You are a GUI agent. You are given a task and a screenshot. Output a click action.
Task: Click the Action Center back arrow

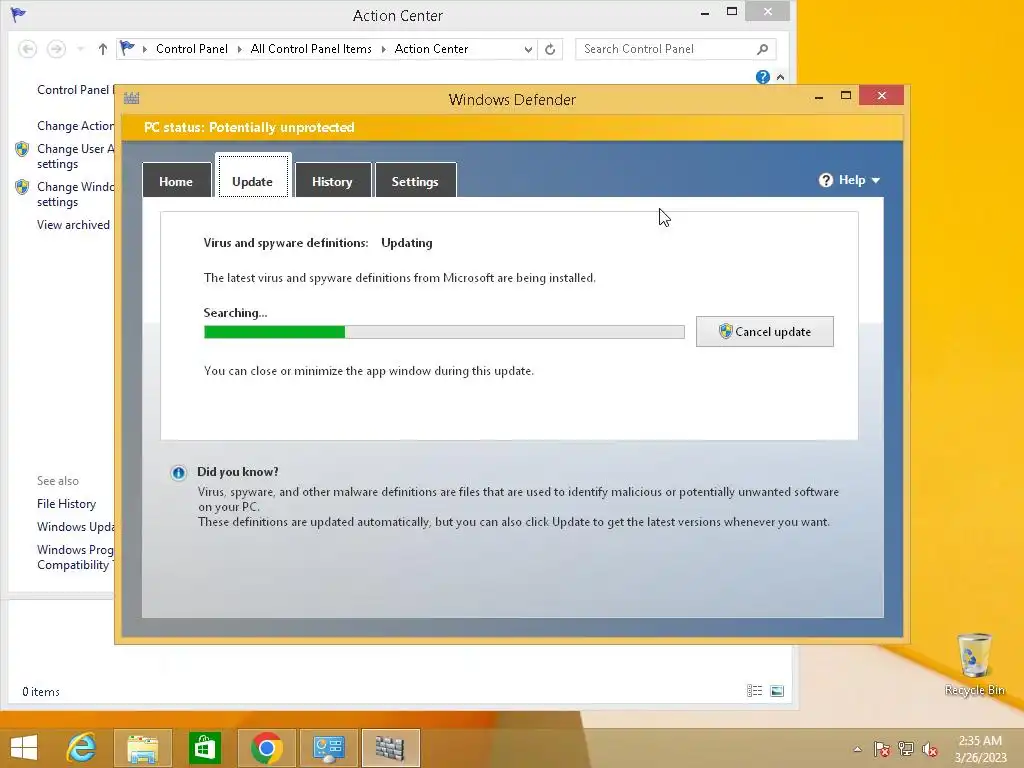[27, 49]
